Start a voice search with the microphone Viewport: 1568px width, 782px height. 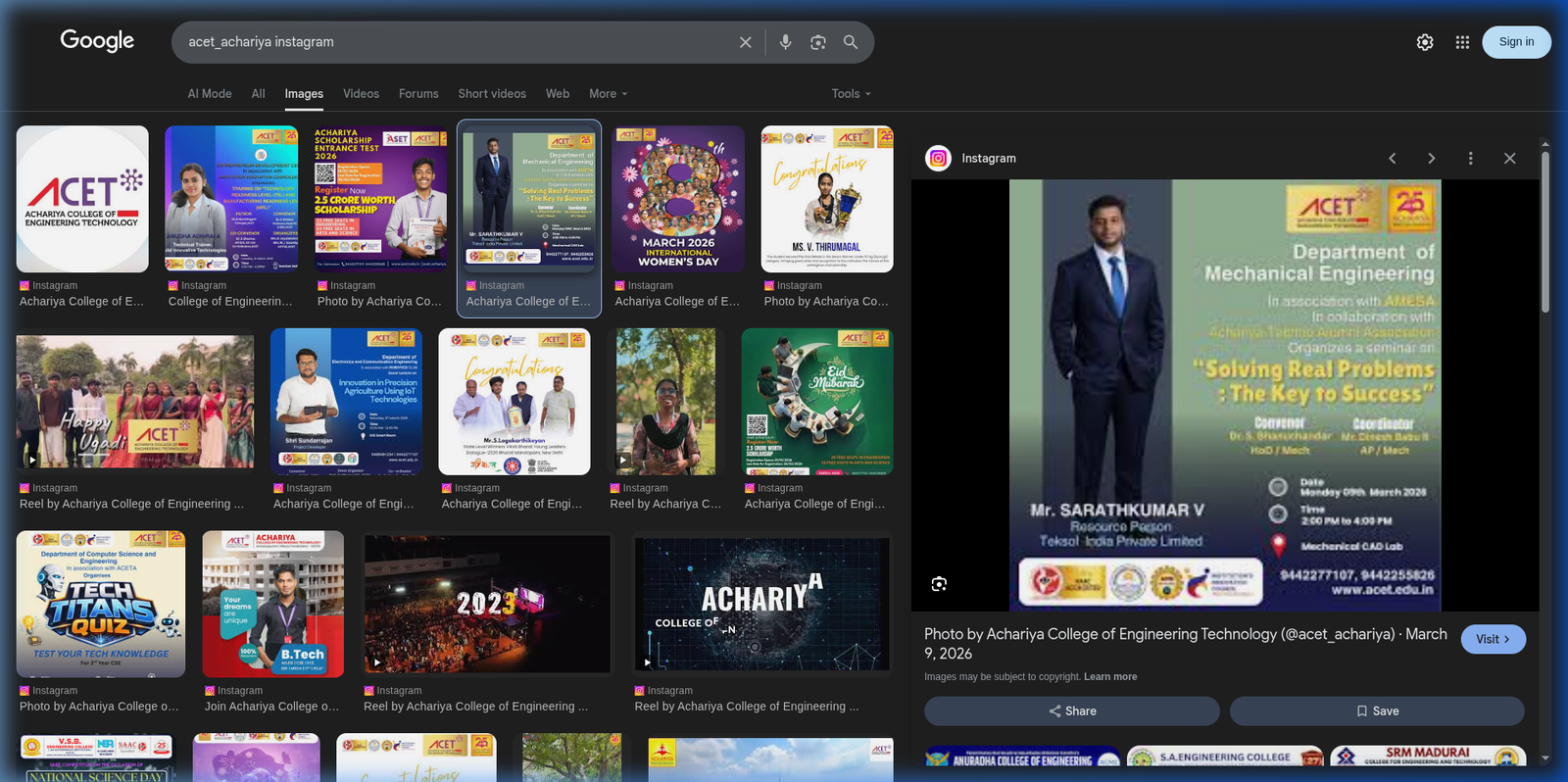coord(785,42)
